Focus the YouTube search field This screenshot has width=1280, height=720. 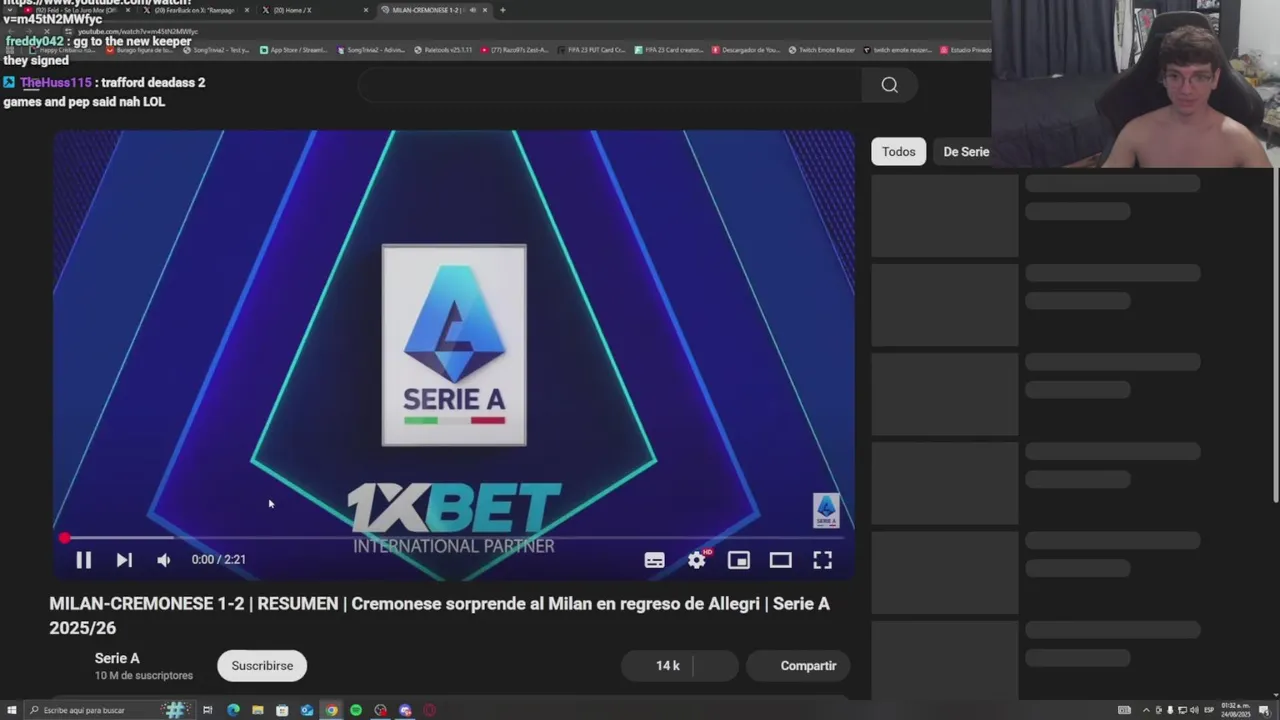pos(610,85)
